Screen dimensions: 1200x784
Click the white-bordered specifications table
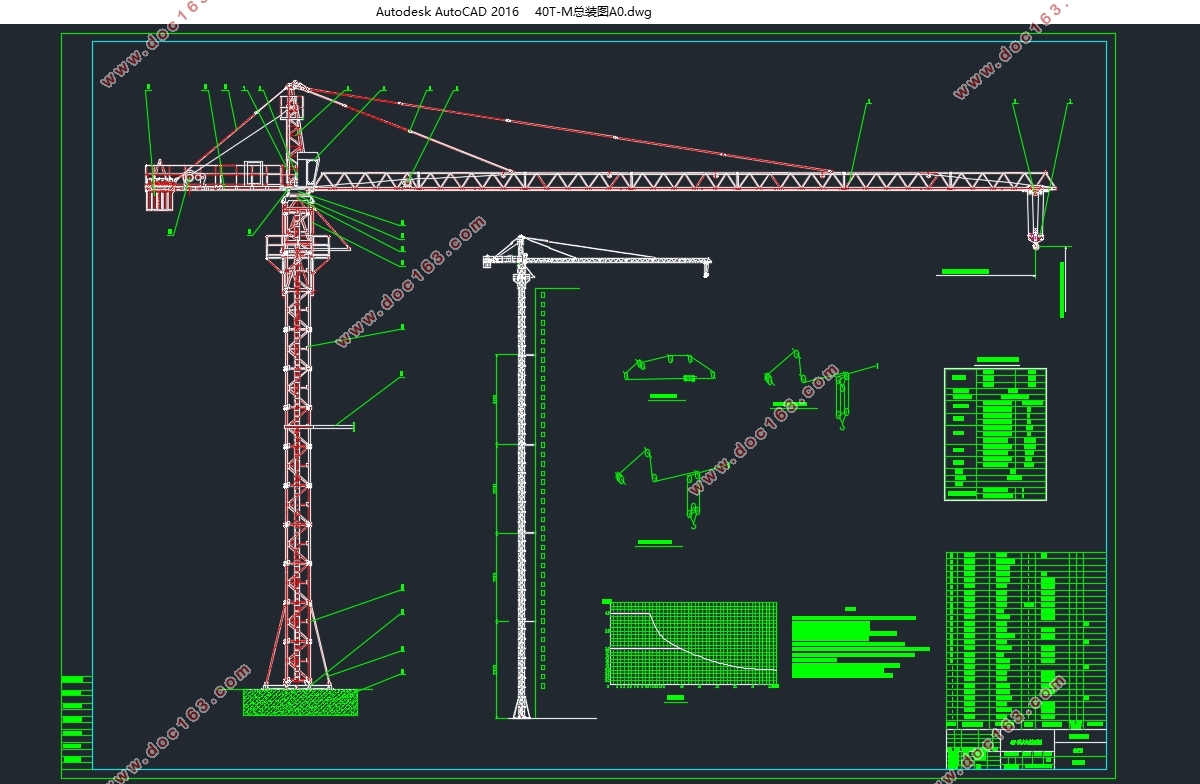(995, 434)
